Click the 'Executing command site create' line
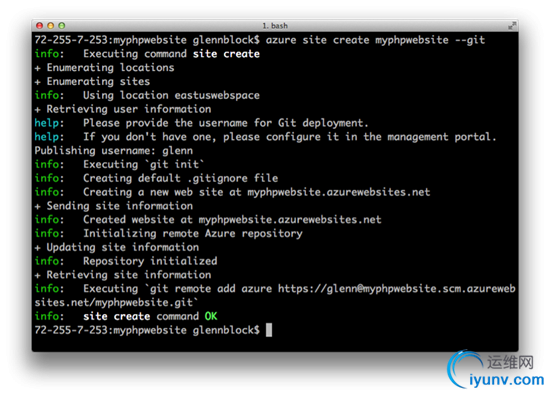 pos(147,54)
